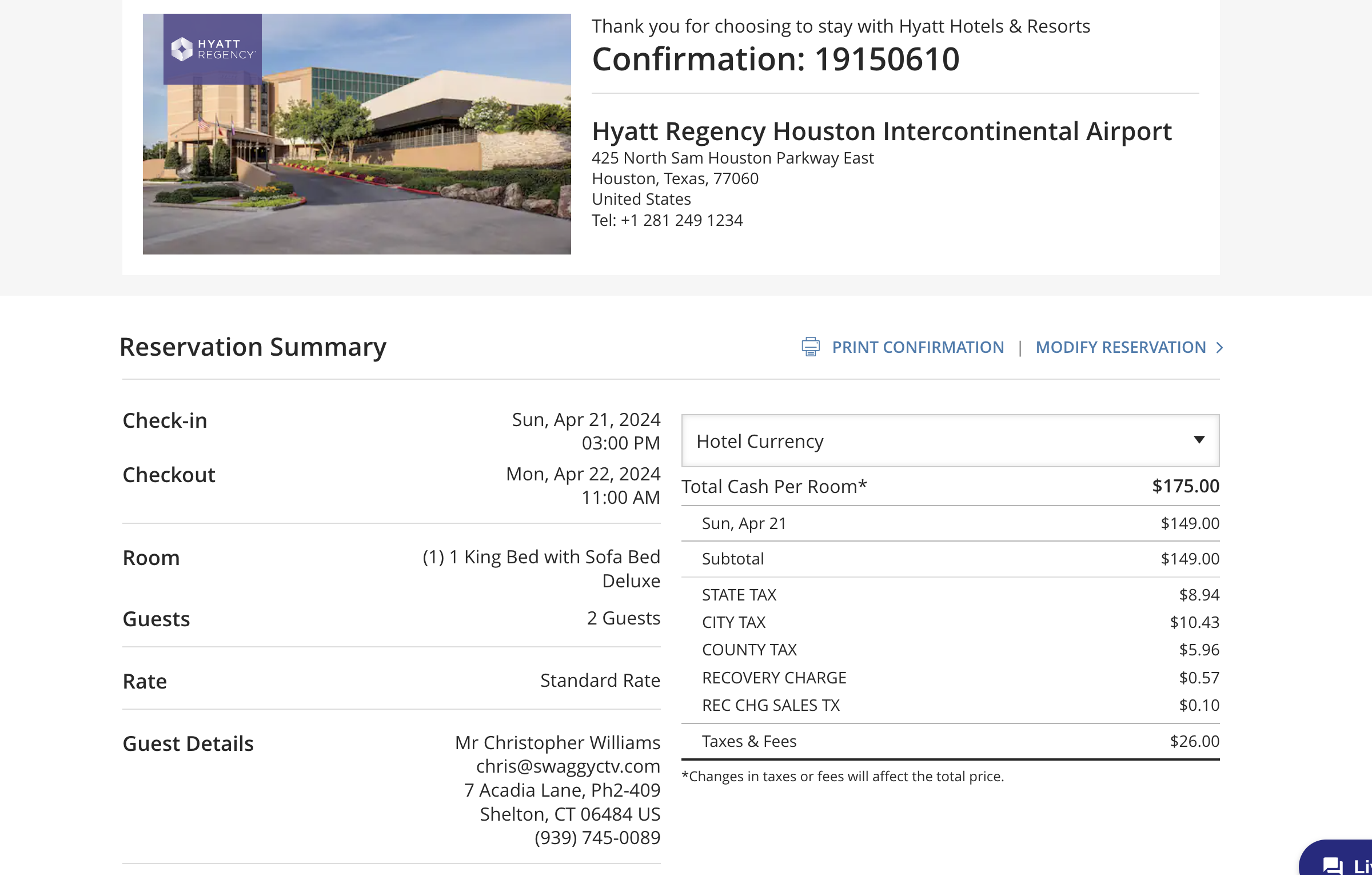Click the chevron arrow after Modify Reservation
The image size is (1372, 875).
click(1219, 347)
